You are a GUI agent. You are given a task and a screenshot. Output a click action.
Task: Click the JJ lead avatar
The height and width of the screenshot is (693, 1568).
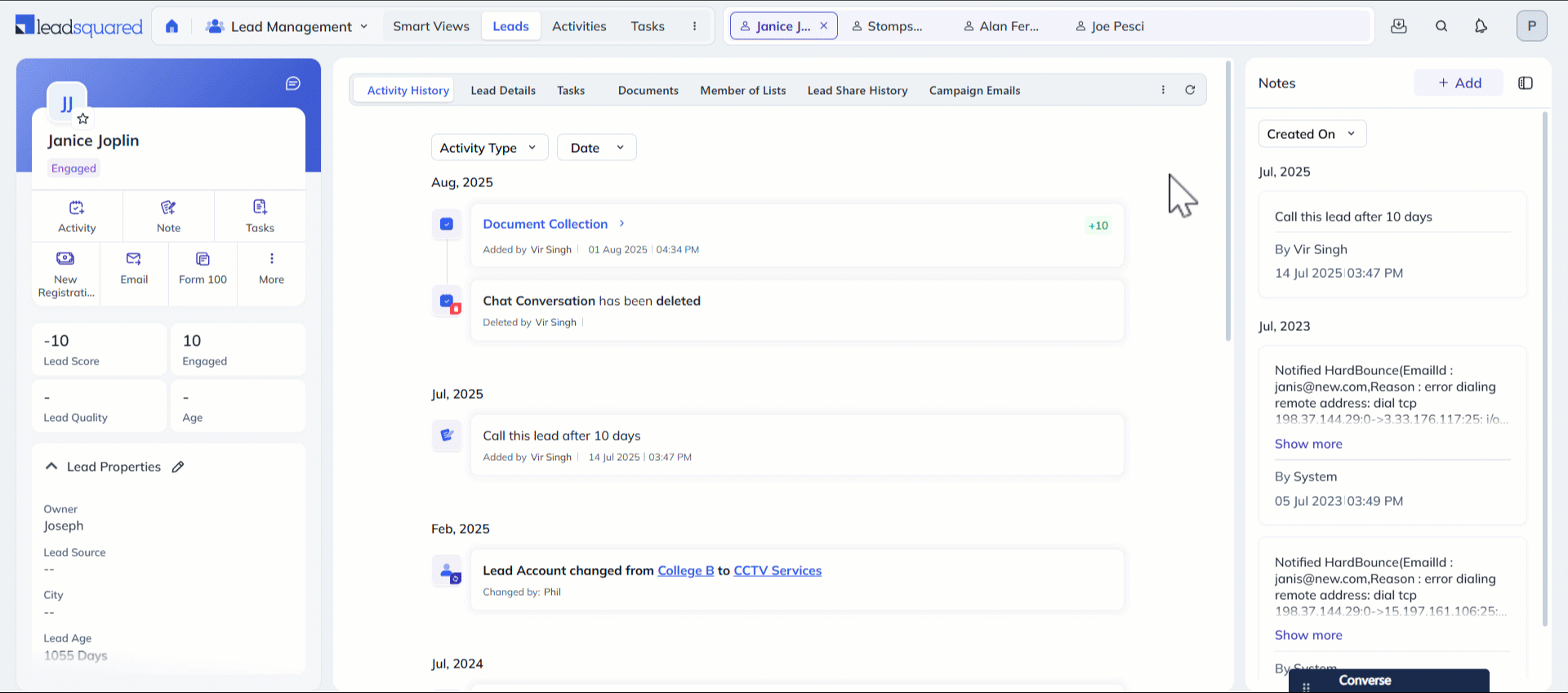[66, 103]
